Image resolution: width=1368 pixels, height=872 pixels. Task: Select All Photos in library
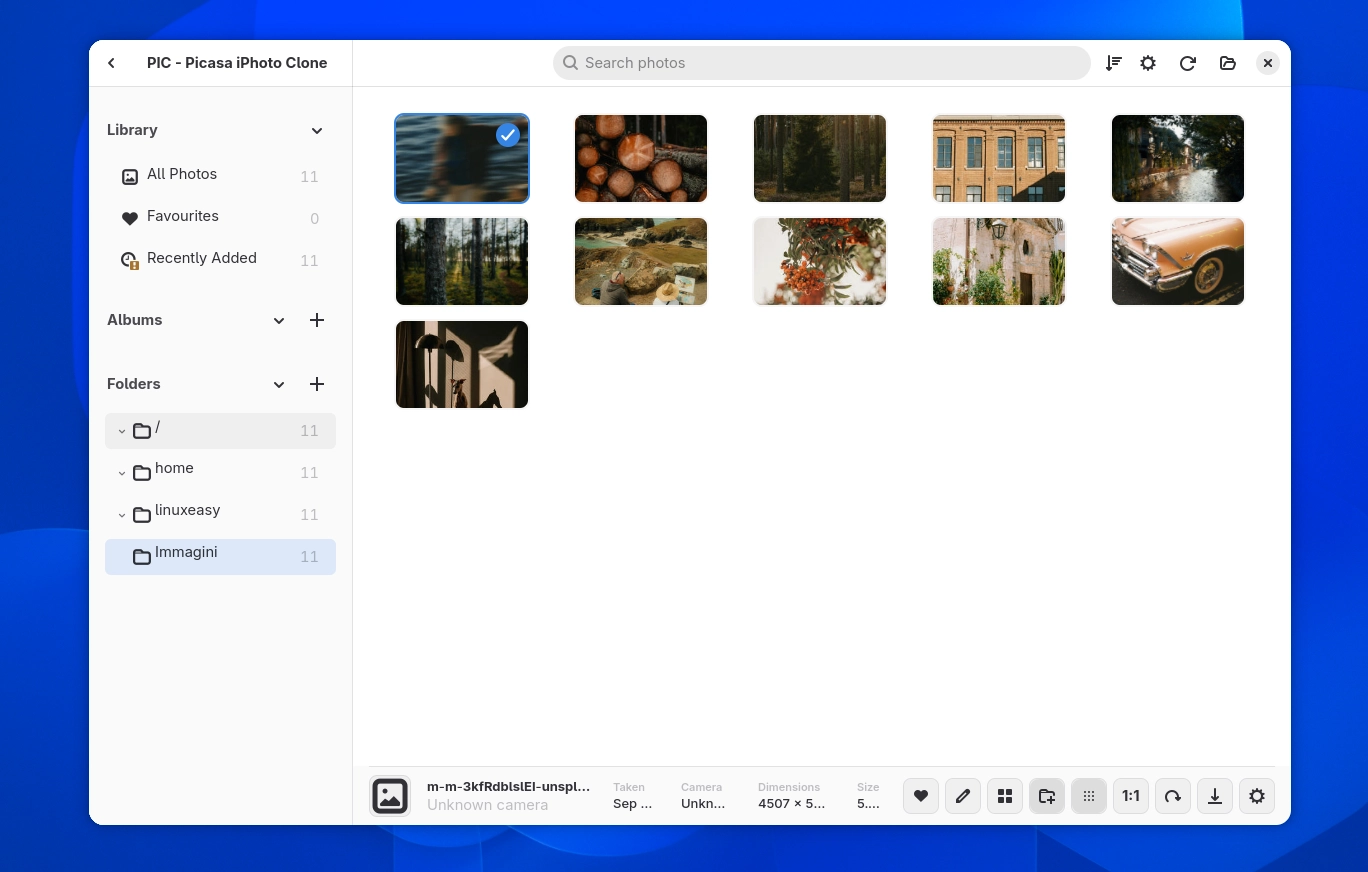(x=220, y=176)
